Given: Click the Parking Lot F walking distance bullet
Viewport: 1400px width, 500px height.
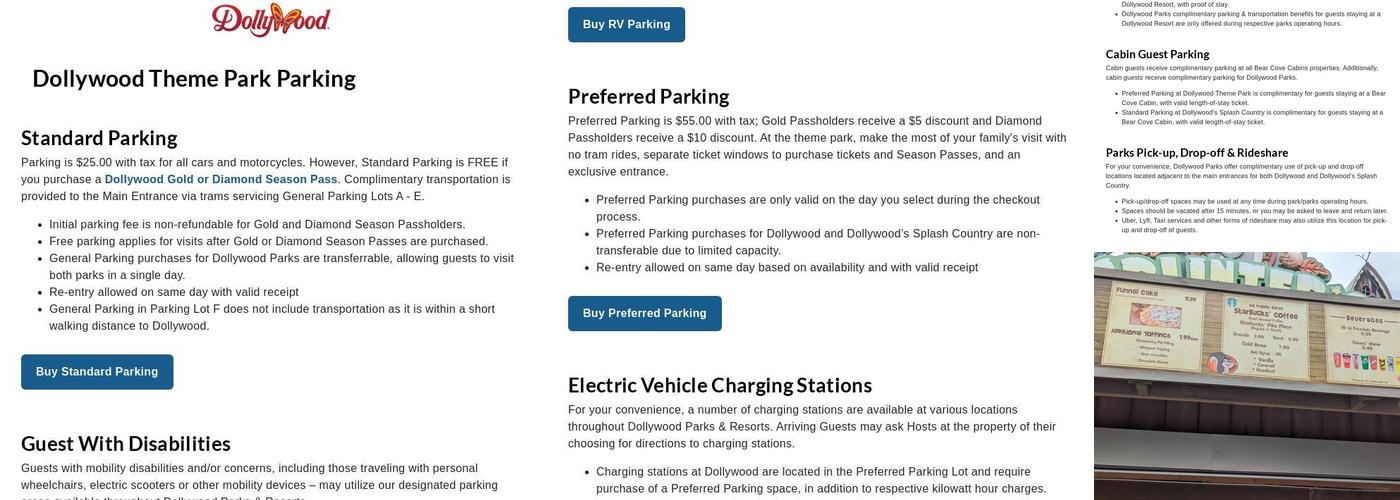Looking at the screenshot, I should (x=272, y=318).
